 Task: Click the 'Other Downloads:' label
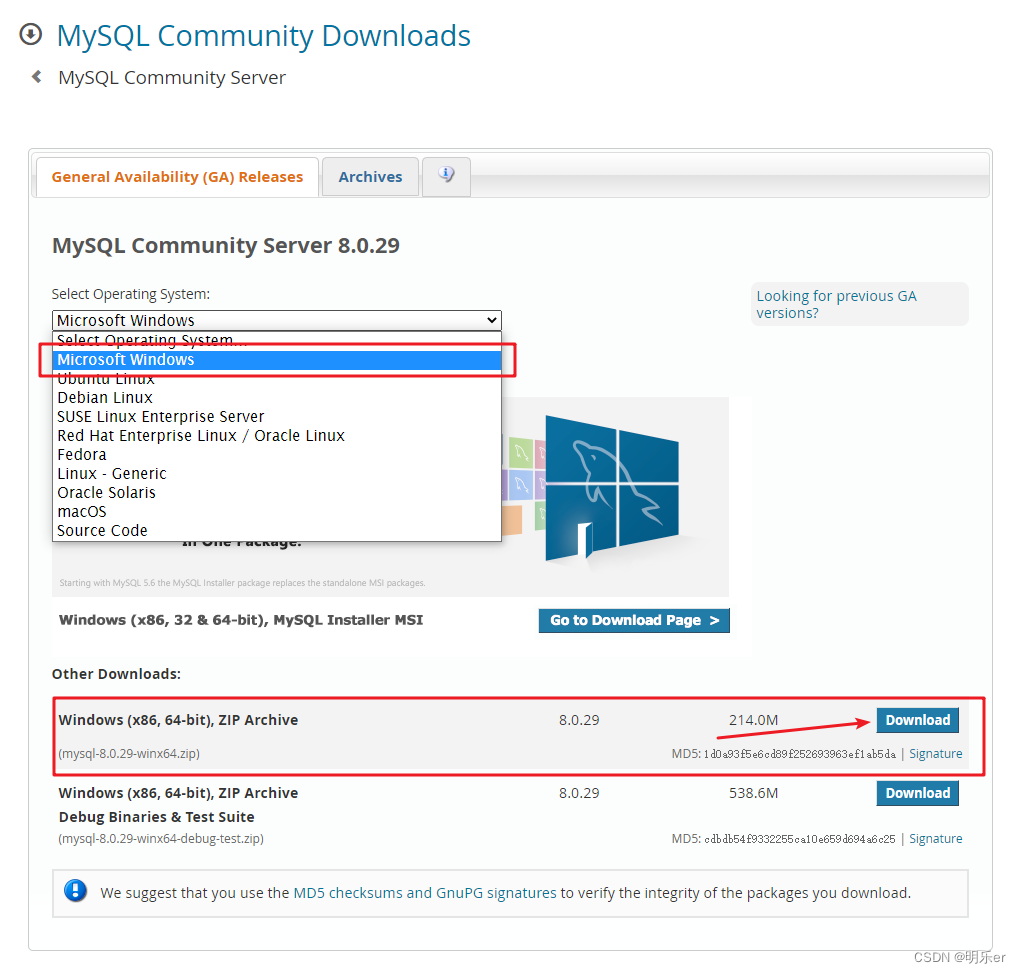(117, 673)
